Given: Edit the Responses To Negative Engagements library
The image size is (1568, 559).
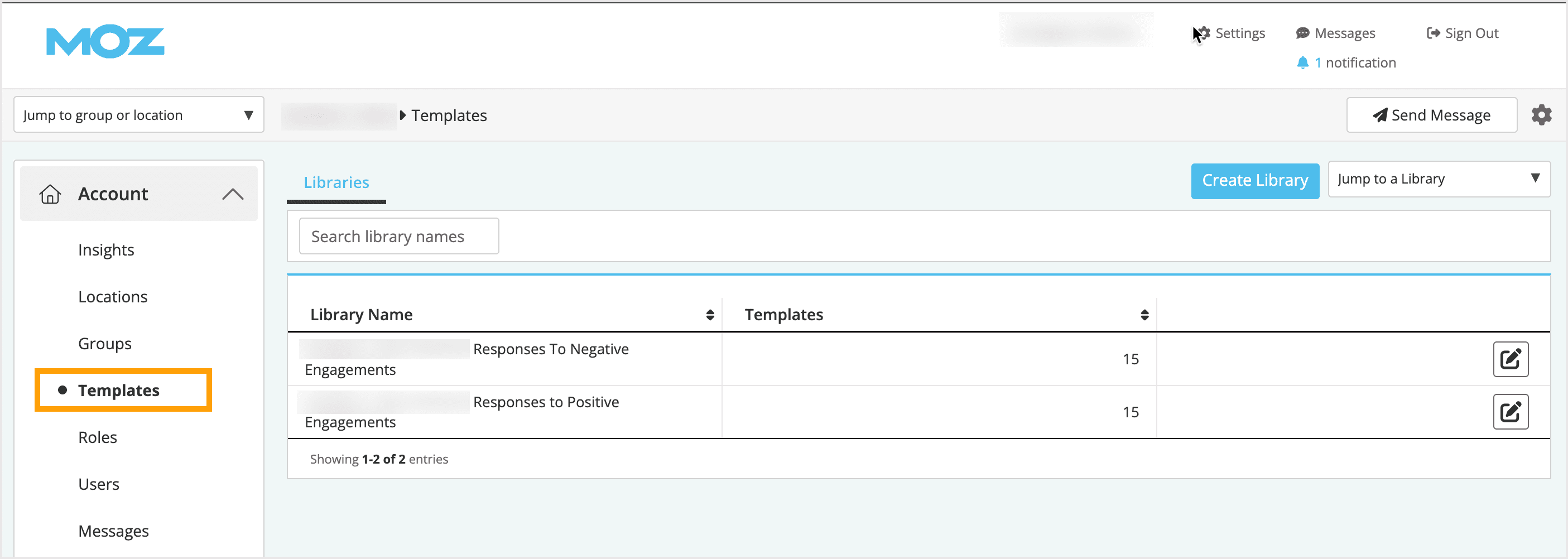Looking at the screenshot, I should click(x=1511, y=359).
